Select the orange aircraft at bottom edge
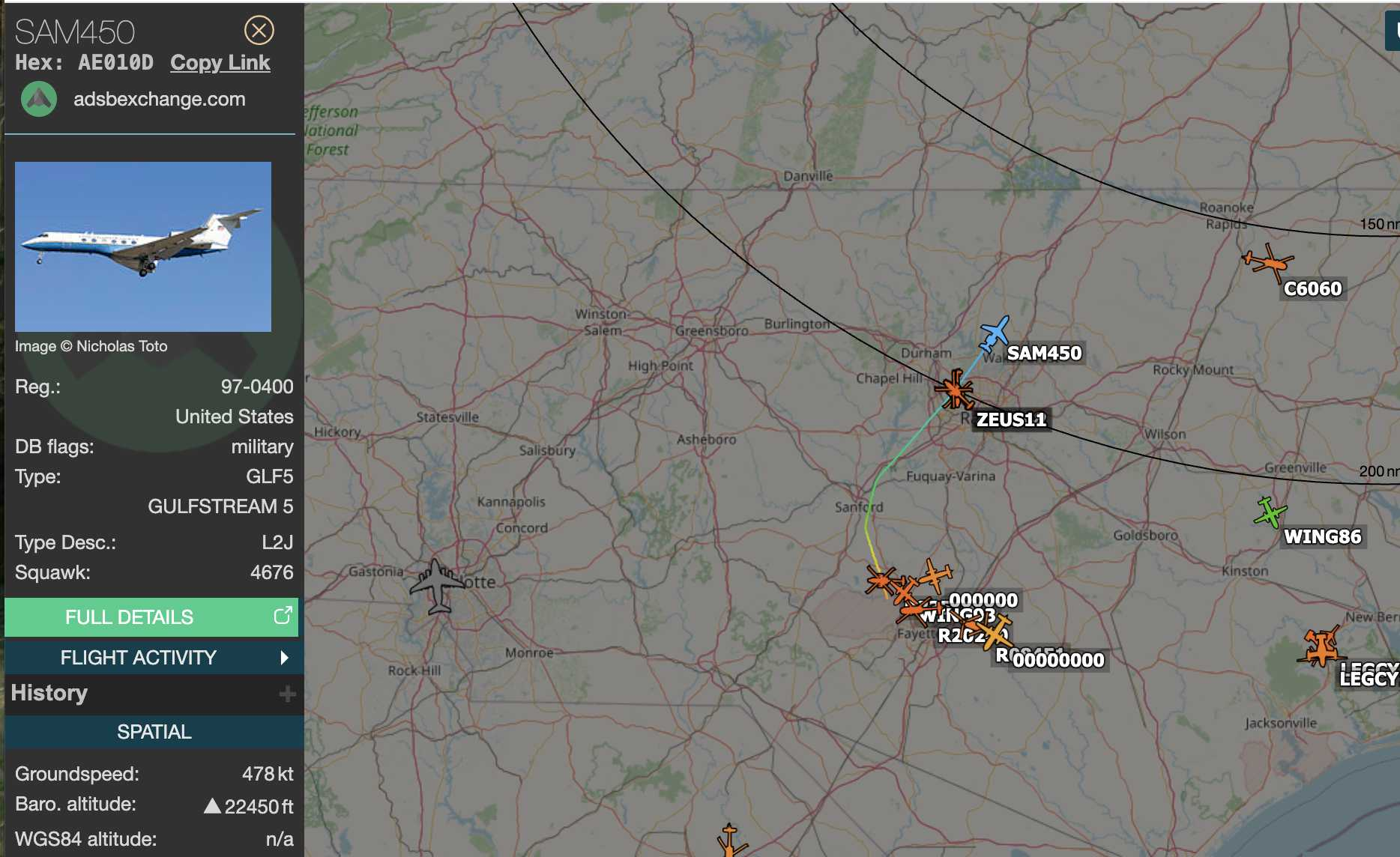The image size is (1400, 857). pyautogui.click(x=730, y=841)
